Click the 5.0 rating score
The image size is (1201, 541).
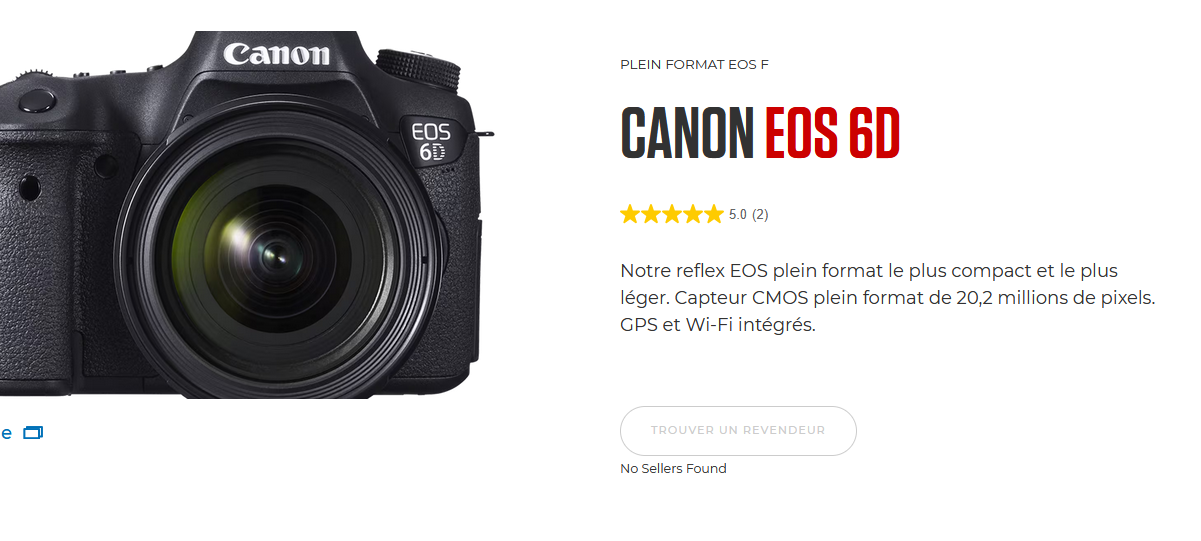coord(738,214)
